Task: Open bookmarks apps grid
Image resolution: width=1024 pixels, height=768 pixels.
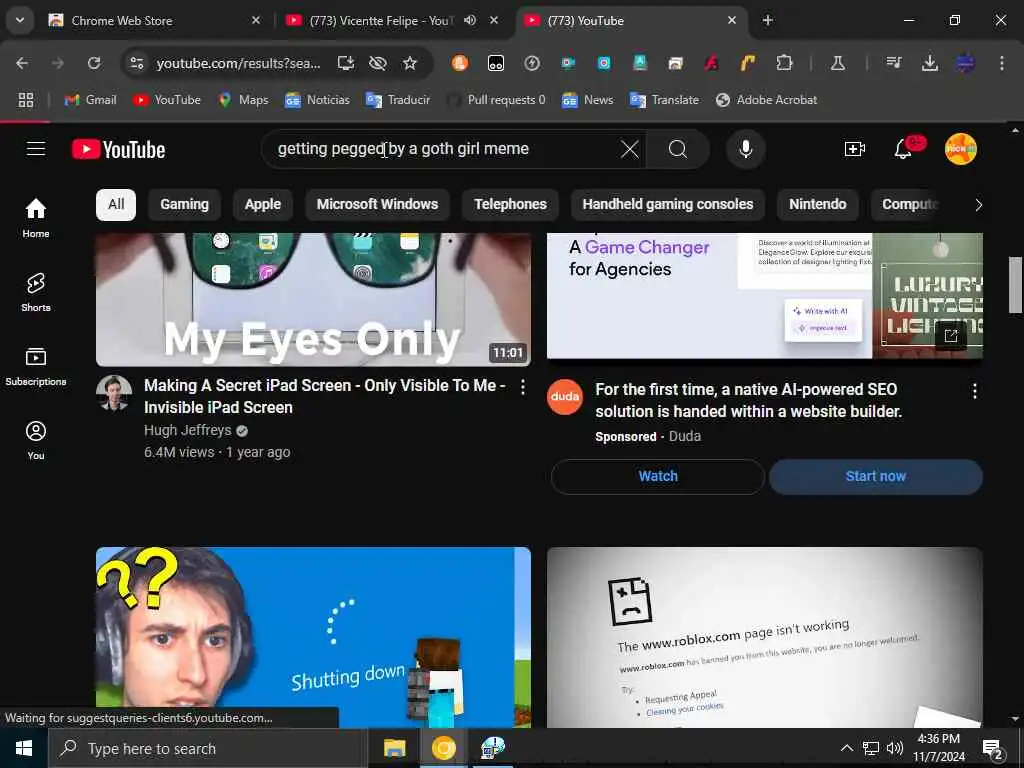Action: [x=25, y=100]
